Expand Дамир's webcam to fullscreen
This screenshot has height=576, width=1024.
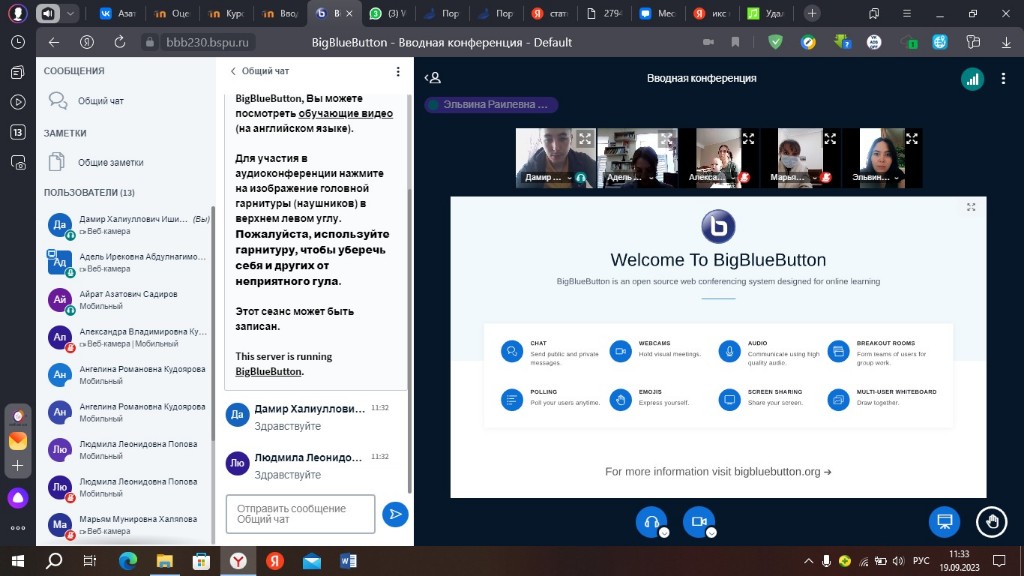pos(585,139)
